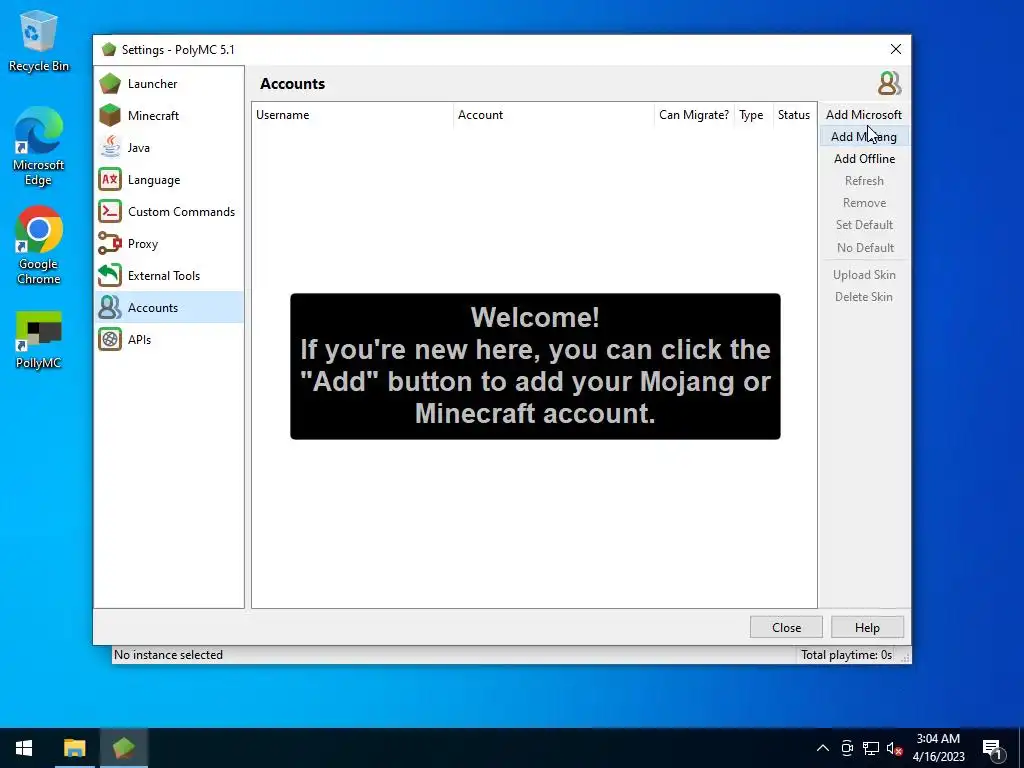Image resolution: width=1024 pixels, height=768 pixels.
Task: Switch to the Minecraft settings page
Action: [x=169, y=116]
